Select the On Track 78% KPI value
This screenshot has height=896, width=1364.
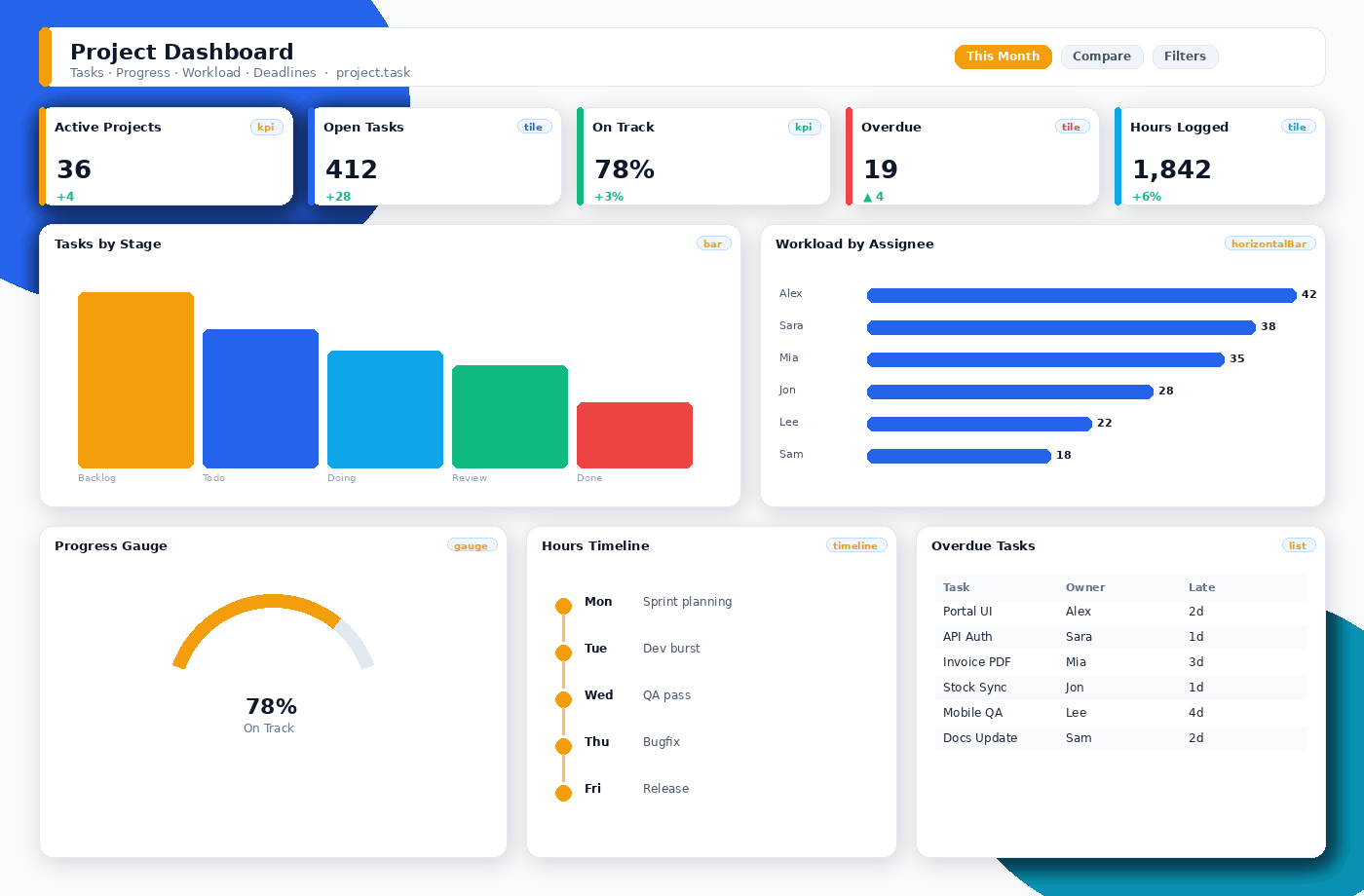[x=625, y=169]
